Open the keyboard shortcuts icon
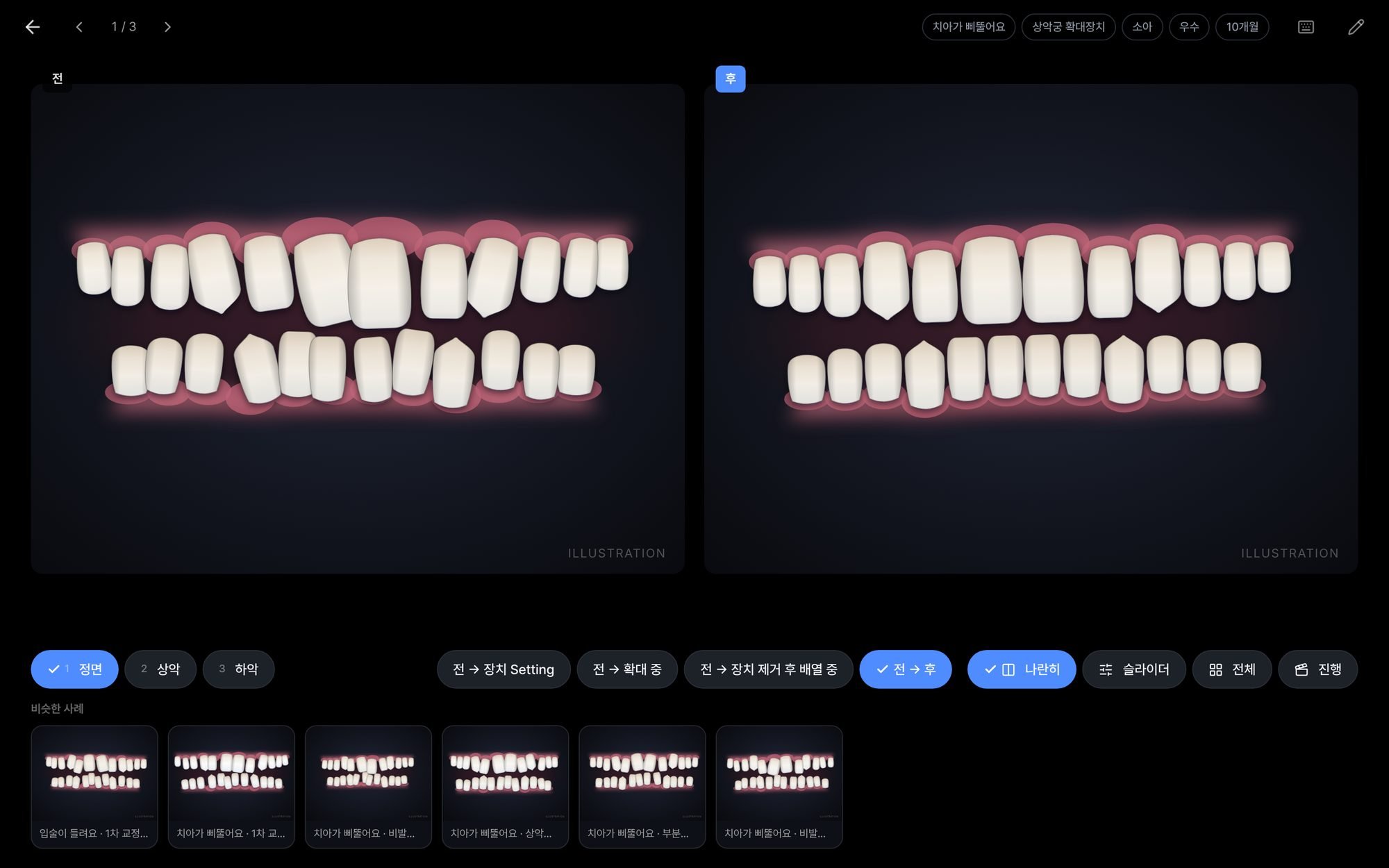The width and height of the screenshot is (1389, 868). point(1306,27)
